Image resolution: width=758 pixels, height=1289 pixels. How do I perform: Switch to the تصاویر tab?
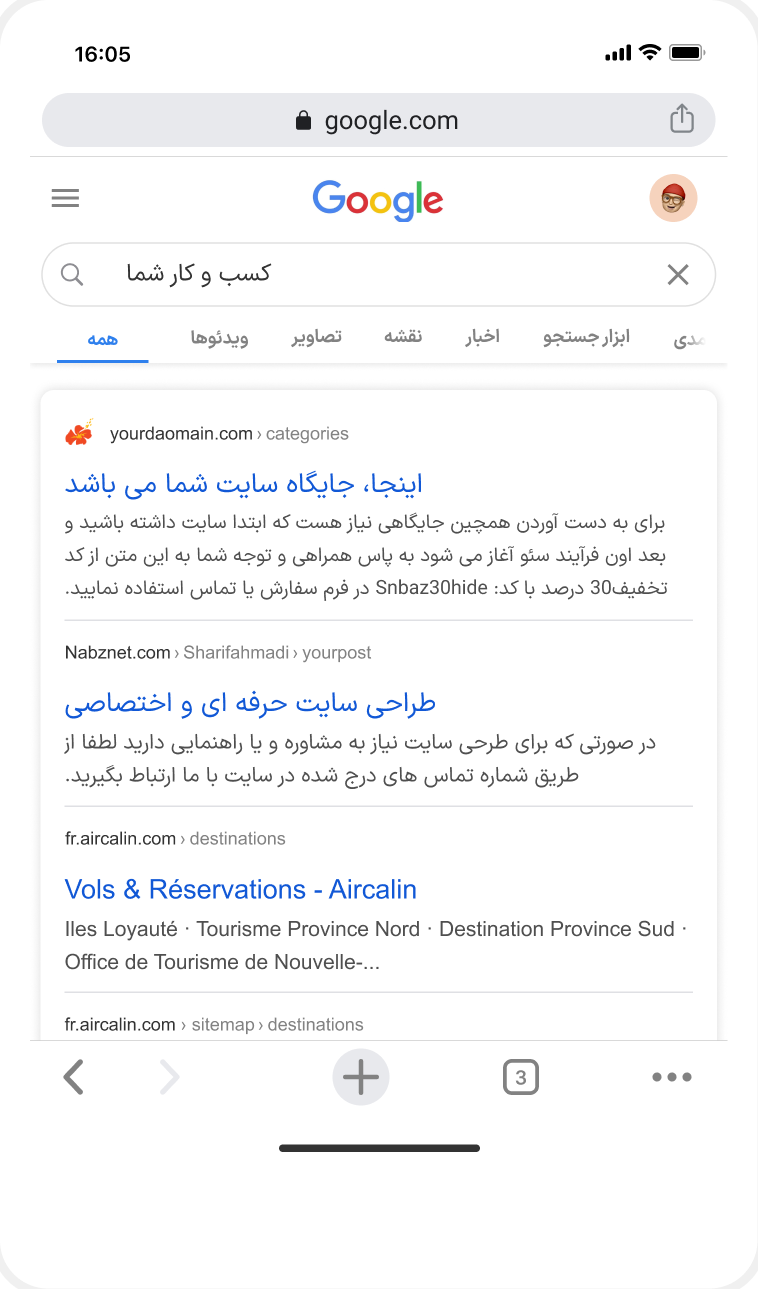point(316,336)
